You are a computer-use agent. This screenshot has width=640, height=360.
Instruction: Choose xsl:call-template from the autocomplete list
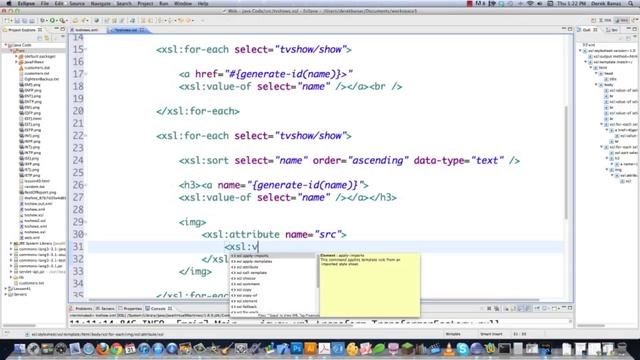point(273,273)
